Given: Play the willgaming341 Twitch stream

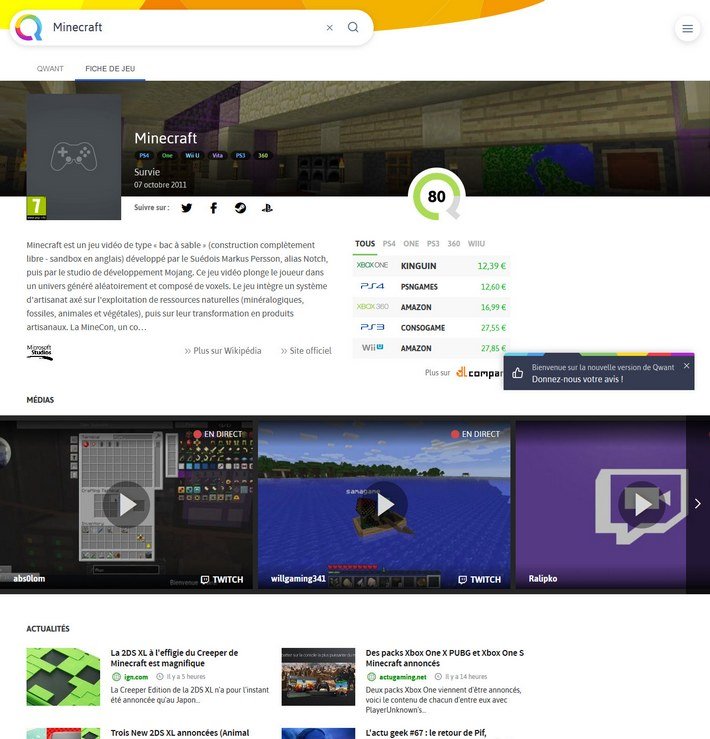Looking at the screenshot, I should (384, 504).
